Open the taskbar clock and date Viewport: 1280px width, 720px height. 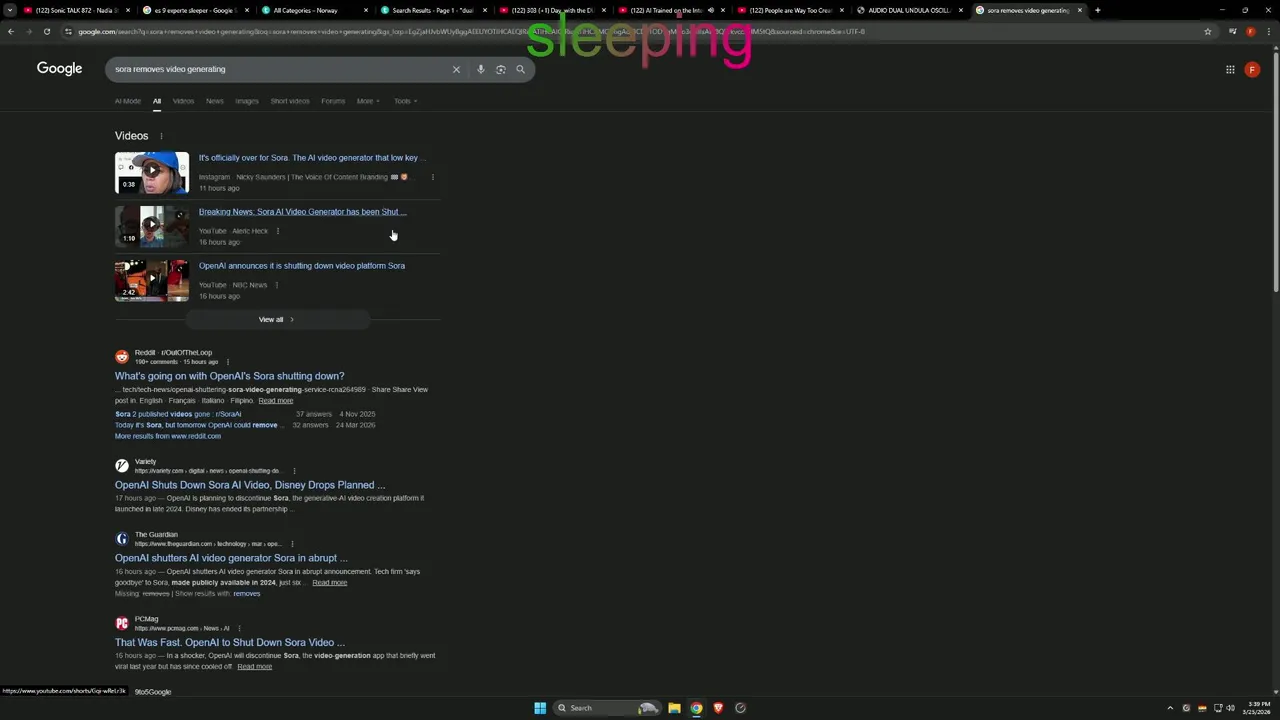(1259, 708)
